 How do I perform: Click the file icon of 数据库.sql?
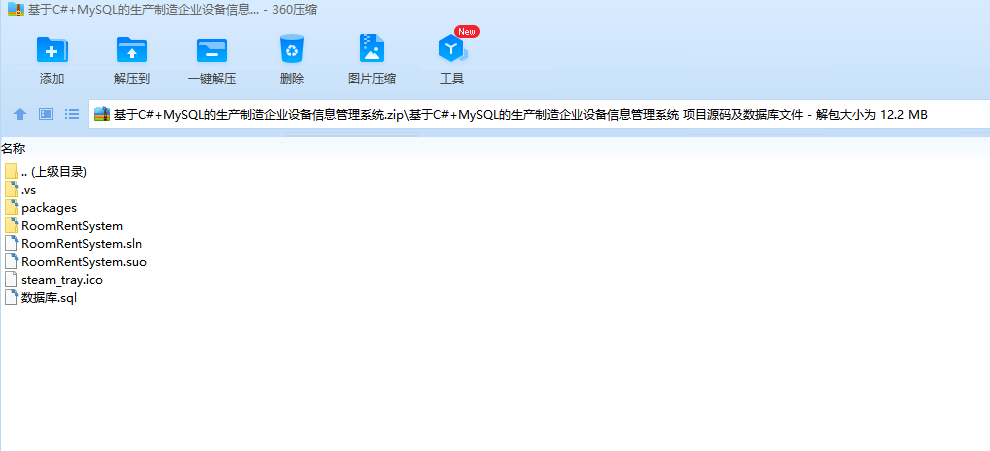click(x=11, y=298)
